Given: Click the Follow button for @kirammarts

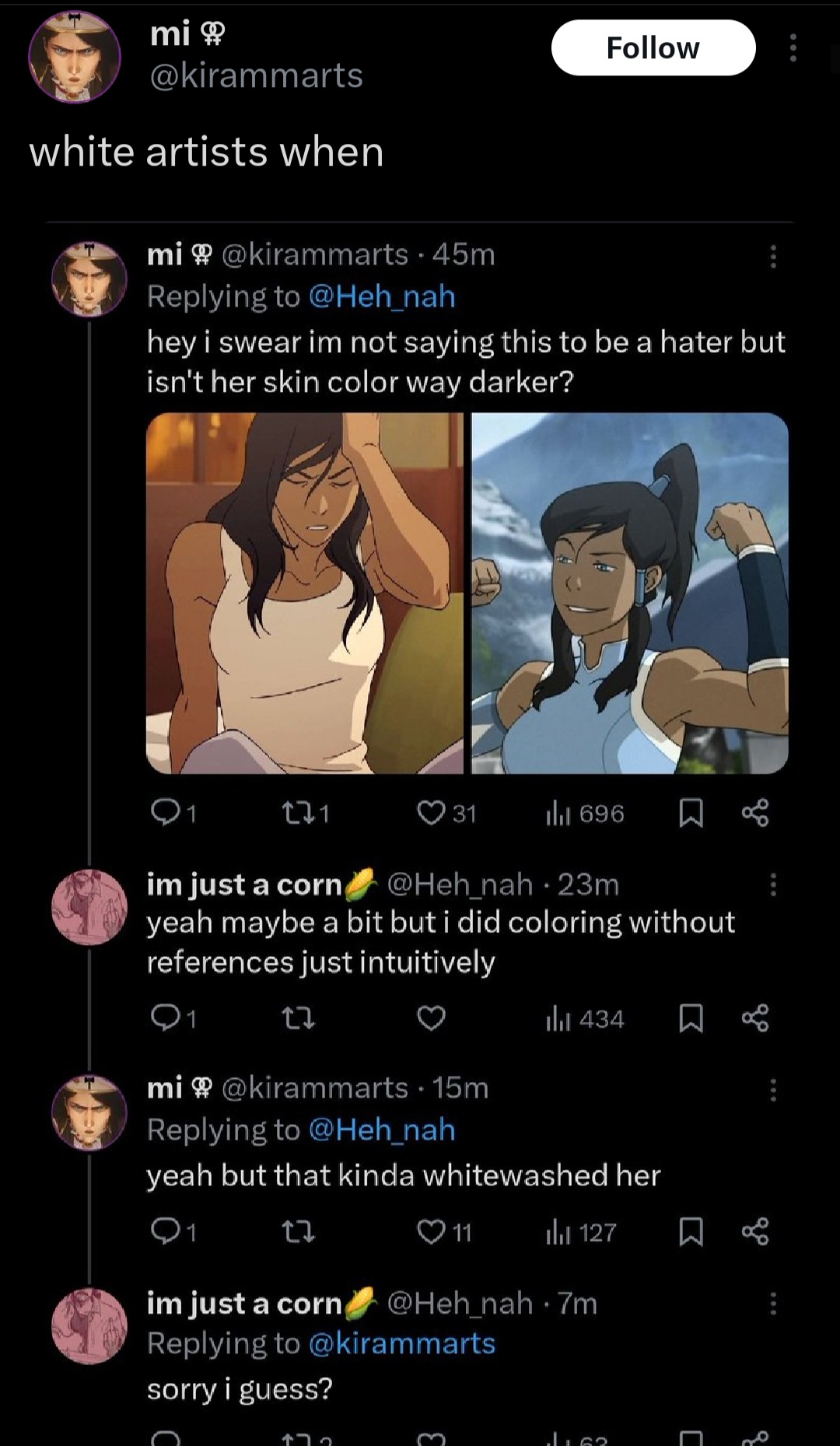Looking at the screenshot, I should (653, 48).
